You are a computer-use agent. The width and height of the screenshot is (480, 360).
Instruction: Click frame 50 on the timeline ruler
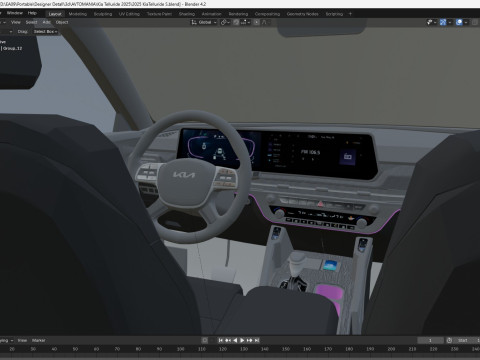75,349
